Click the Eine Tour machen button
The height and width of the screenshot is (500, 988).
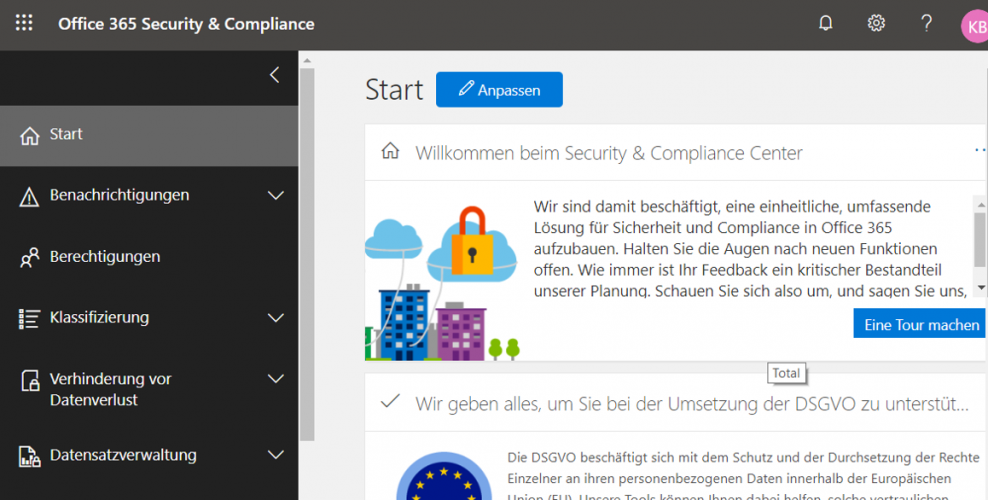[921, 324]
